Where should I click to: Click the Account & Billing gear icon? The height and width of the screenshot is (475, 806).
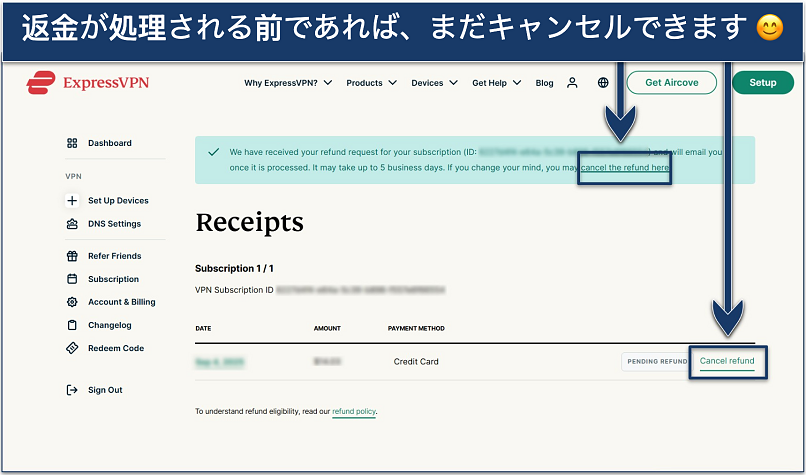pyautogui.click(x=71, y=302)
